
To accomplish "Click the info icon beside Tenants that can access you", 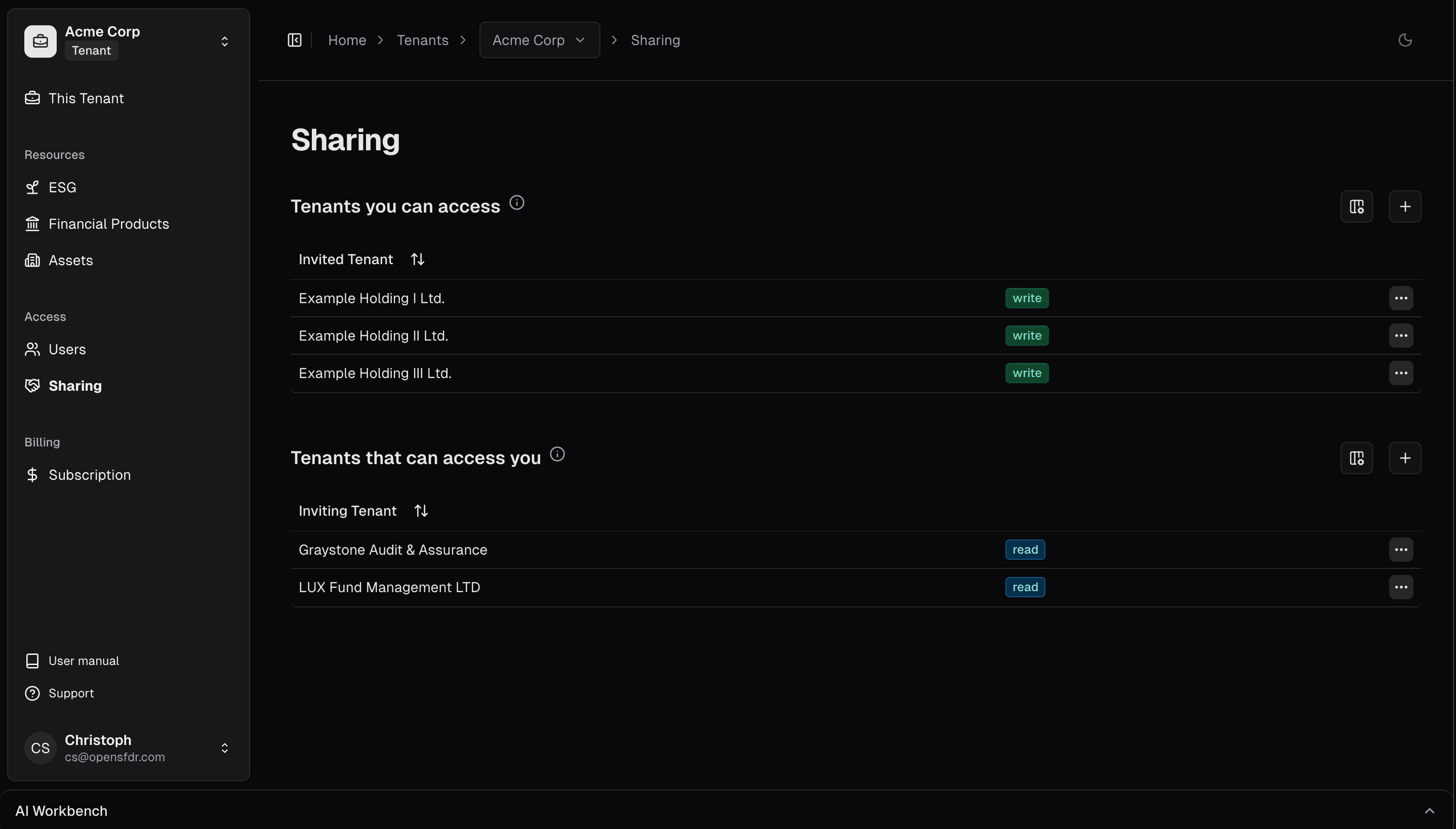I will tap(556, 454).
